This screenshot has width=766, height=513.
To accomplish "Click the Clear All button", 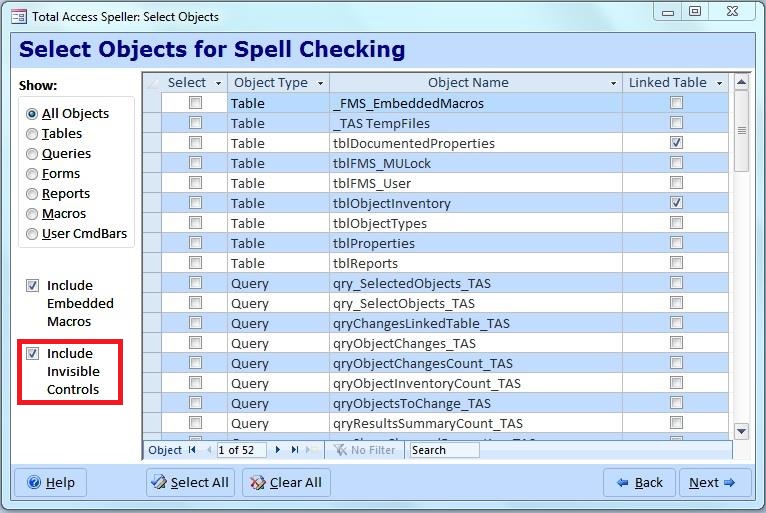I will tap(286, 483).
